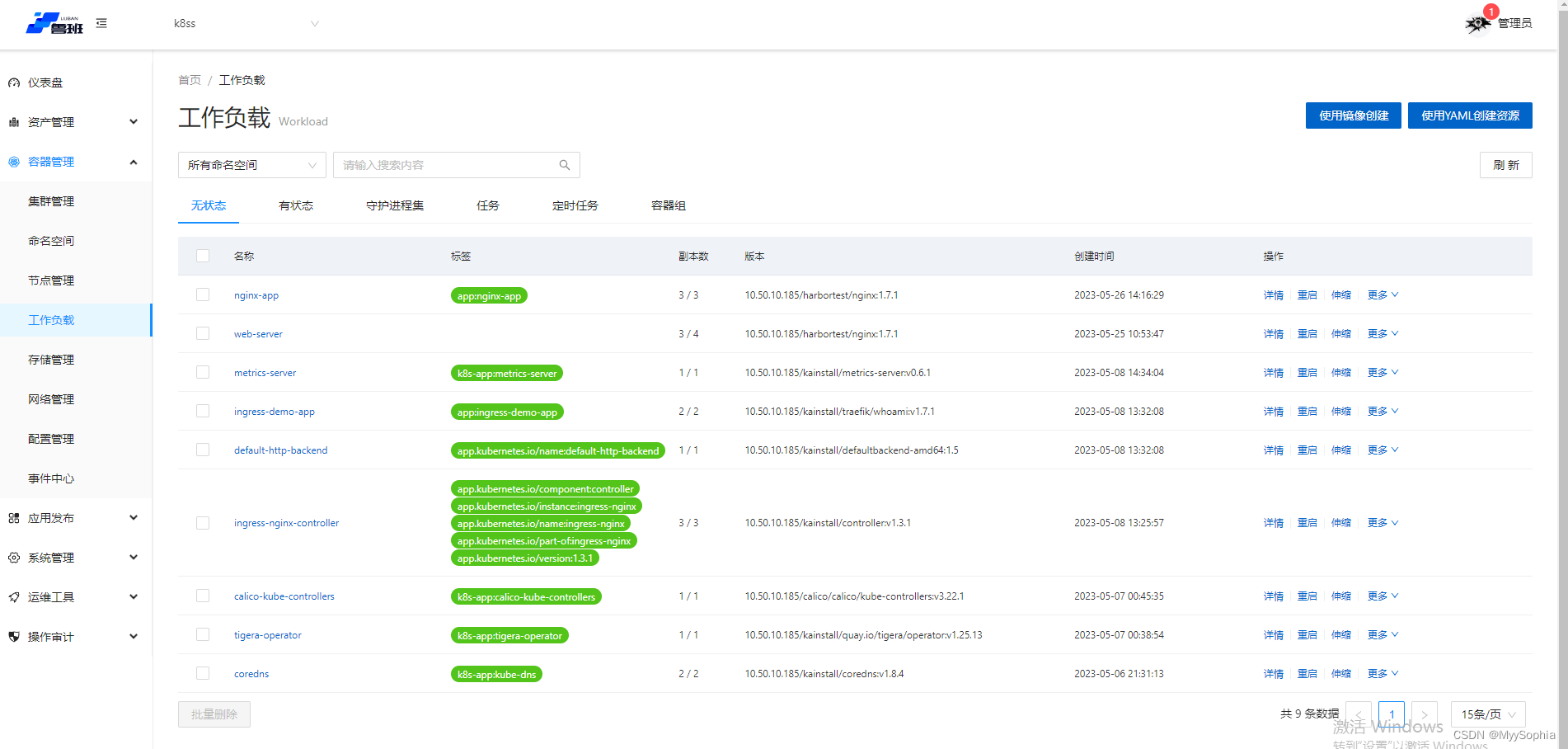This screenshot has width=1568, height=749.
Task: Switch to the 定时任务 tab
Action: pyautogui.click(x=575, y=205)
